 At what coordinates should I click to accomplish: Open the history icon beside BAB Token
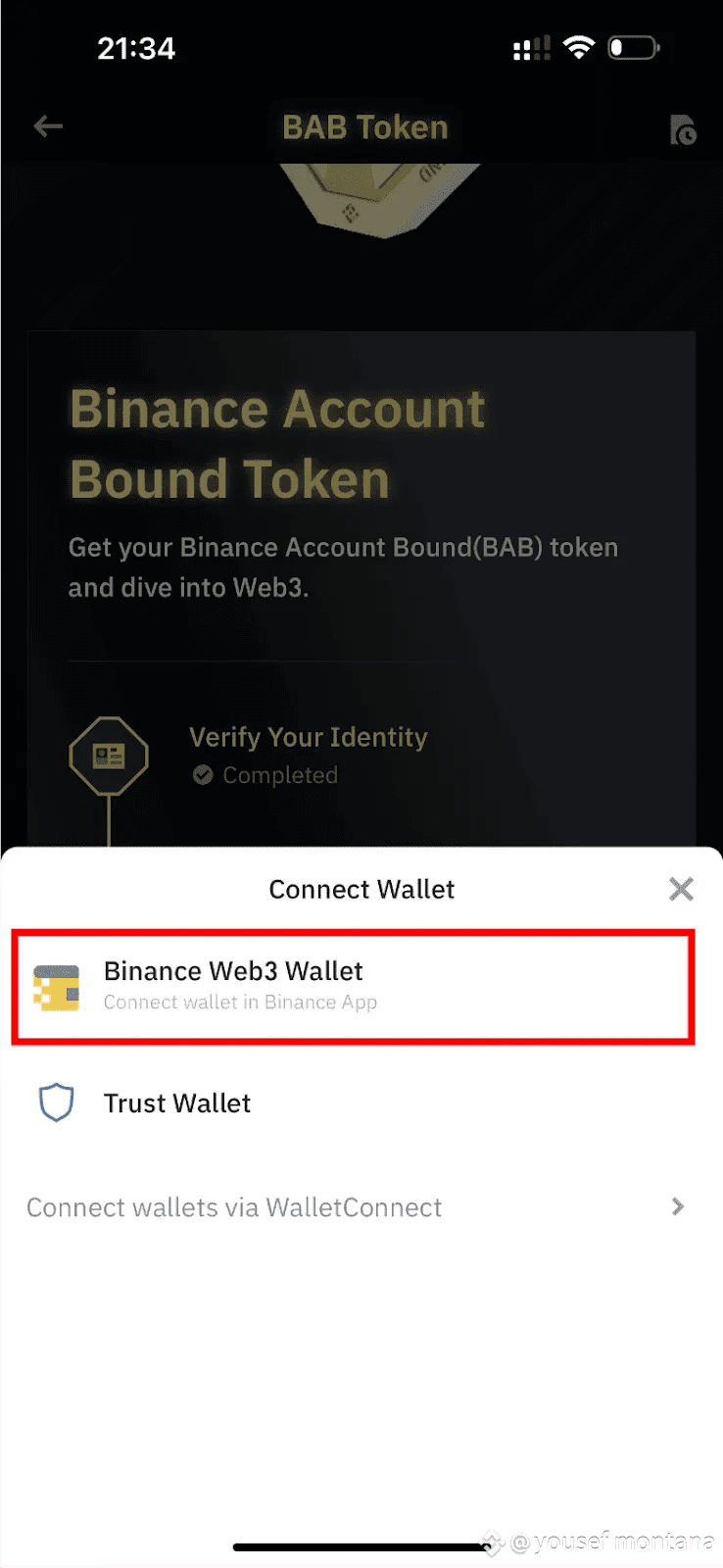coord(683,129)
